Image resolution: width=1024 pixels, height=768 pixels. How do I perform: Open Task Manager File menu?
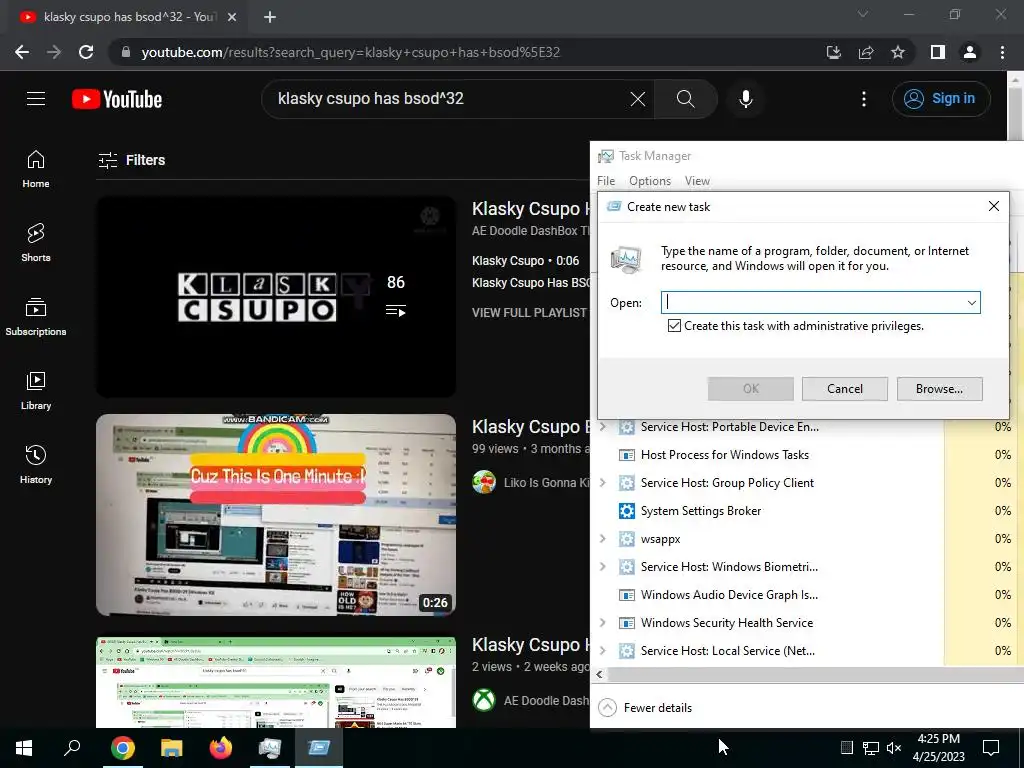point(606,181)
